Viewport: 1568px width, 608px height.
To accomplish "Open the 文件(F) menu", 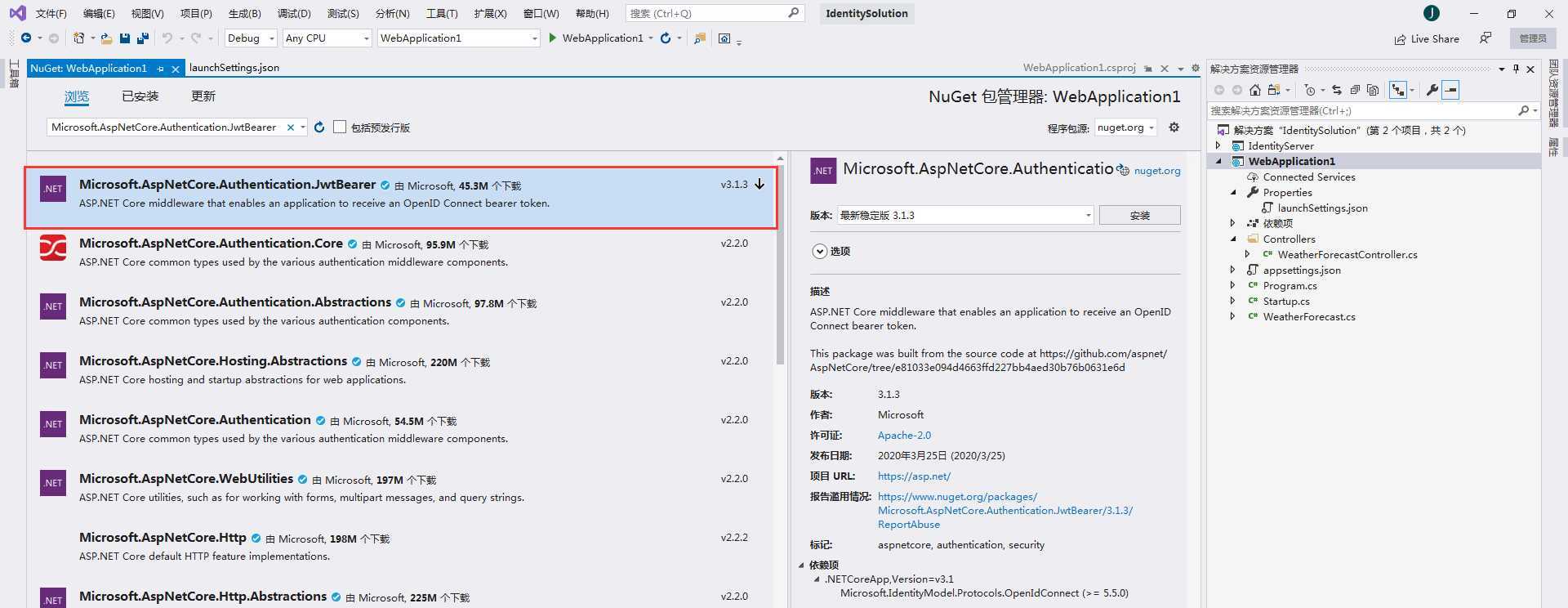I will (x=51, y=13).
